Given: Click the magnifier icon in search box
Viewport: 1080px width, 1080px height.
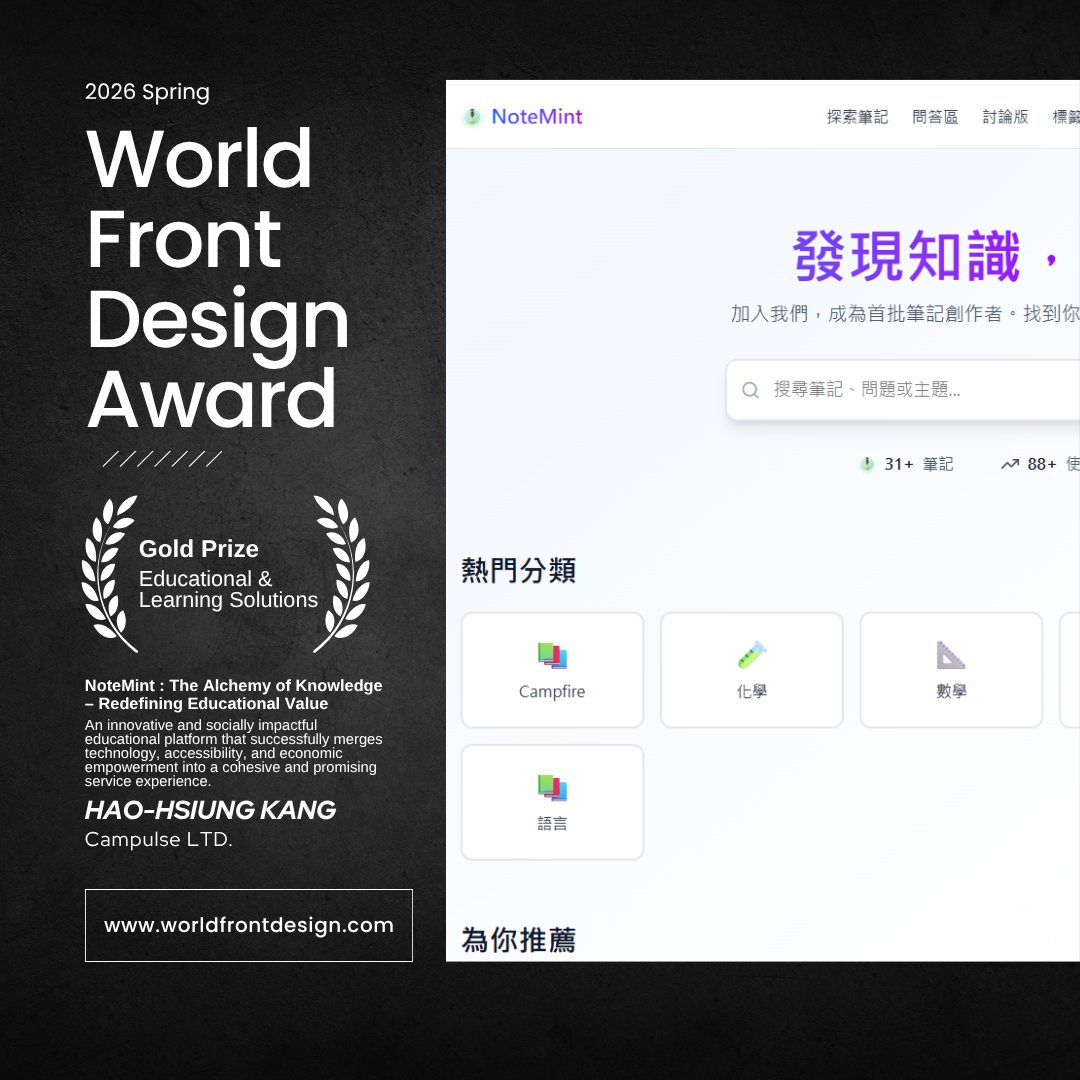Looking at the screenshot, I should [750, 390].
